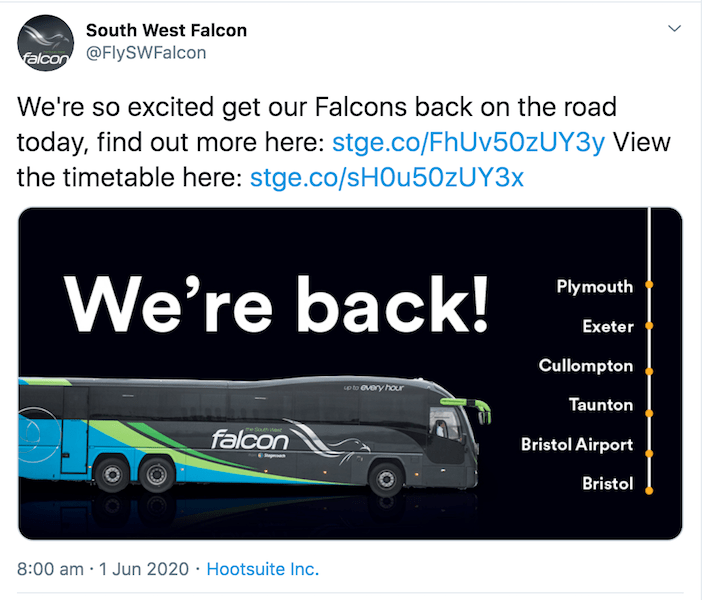Click the "up to every hour" text on the coach
Image resolution: width=702 pixels, height=600 pixels.
[x=373, y=387]
